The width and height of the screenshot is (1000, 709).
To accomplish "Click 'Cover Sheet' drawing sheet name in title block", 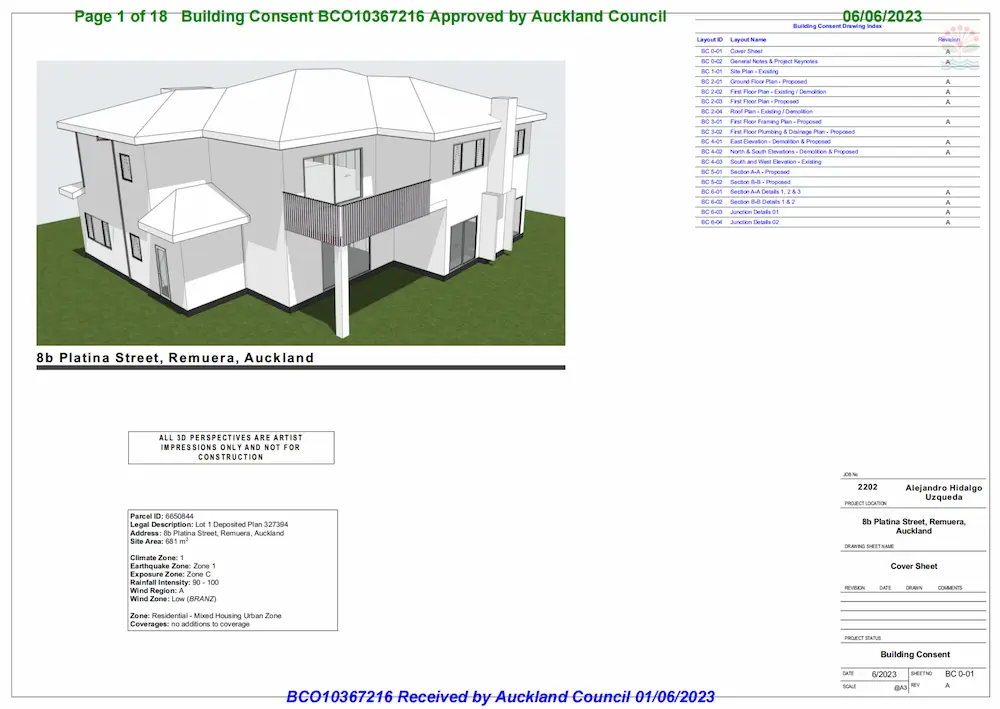I will tap(914, 566).
